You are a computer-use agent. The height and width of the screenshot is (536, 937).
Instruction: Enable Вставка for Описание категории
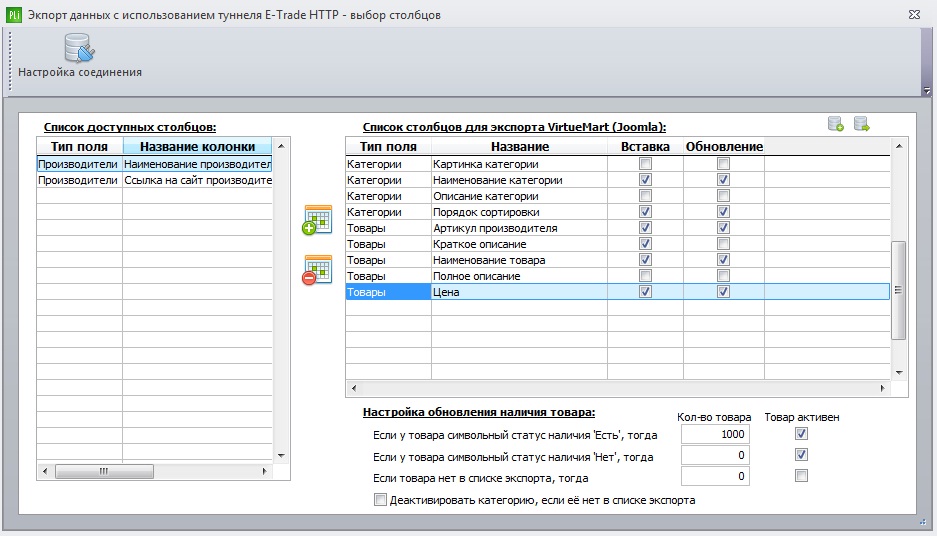click(x=645, y=196)
